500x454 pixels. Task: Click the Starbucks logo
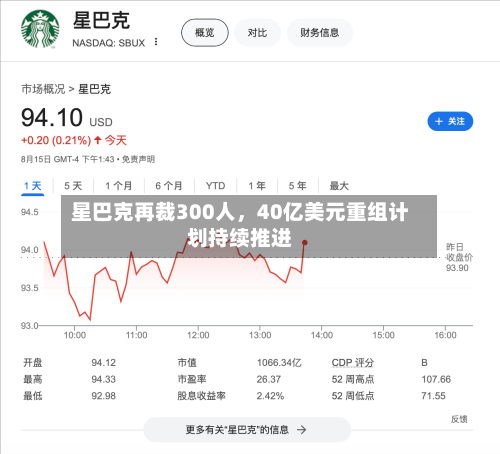click(x=40, y=29)
